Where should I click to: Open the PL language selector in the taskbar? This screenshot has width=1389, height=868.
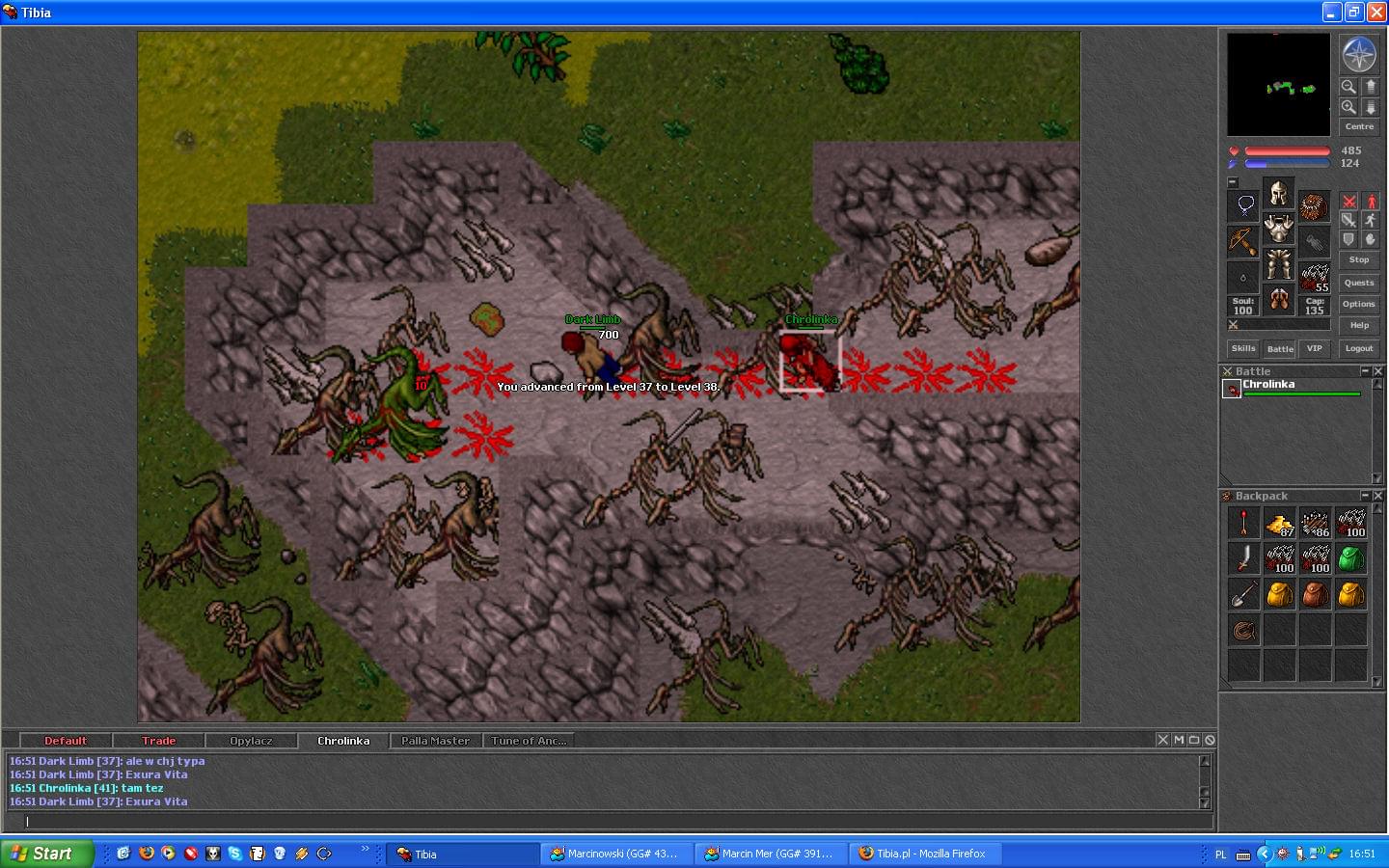pos(1221,854)
